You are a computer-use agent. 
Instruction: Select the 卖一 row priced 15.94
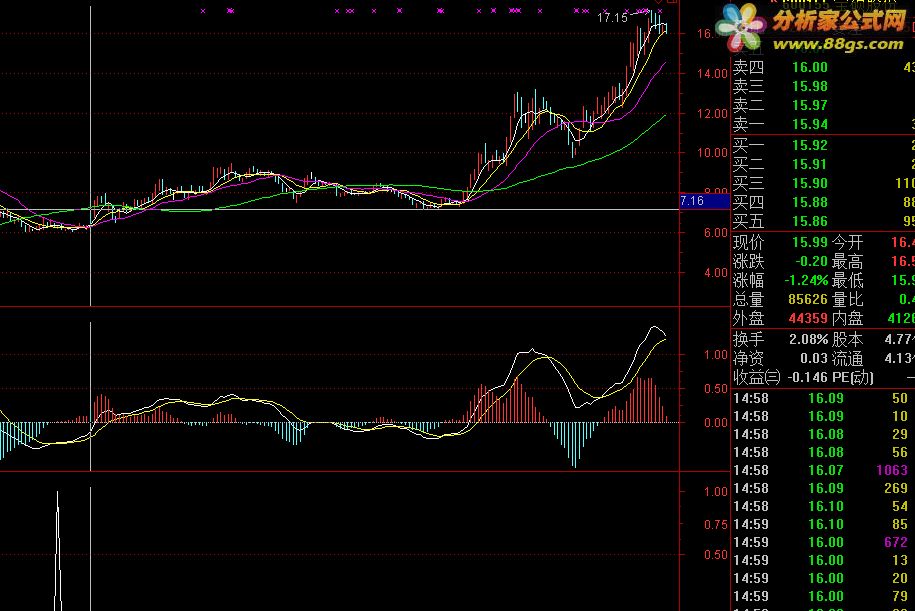[823, 124]
